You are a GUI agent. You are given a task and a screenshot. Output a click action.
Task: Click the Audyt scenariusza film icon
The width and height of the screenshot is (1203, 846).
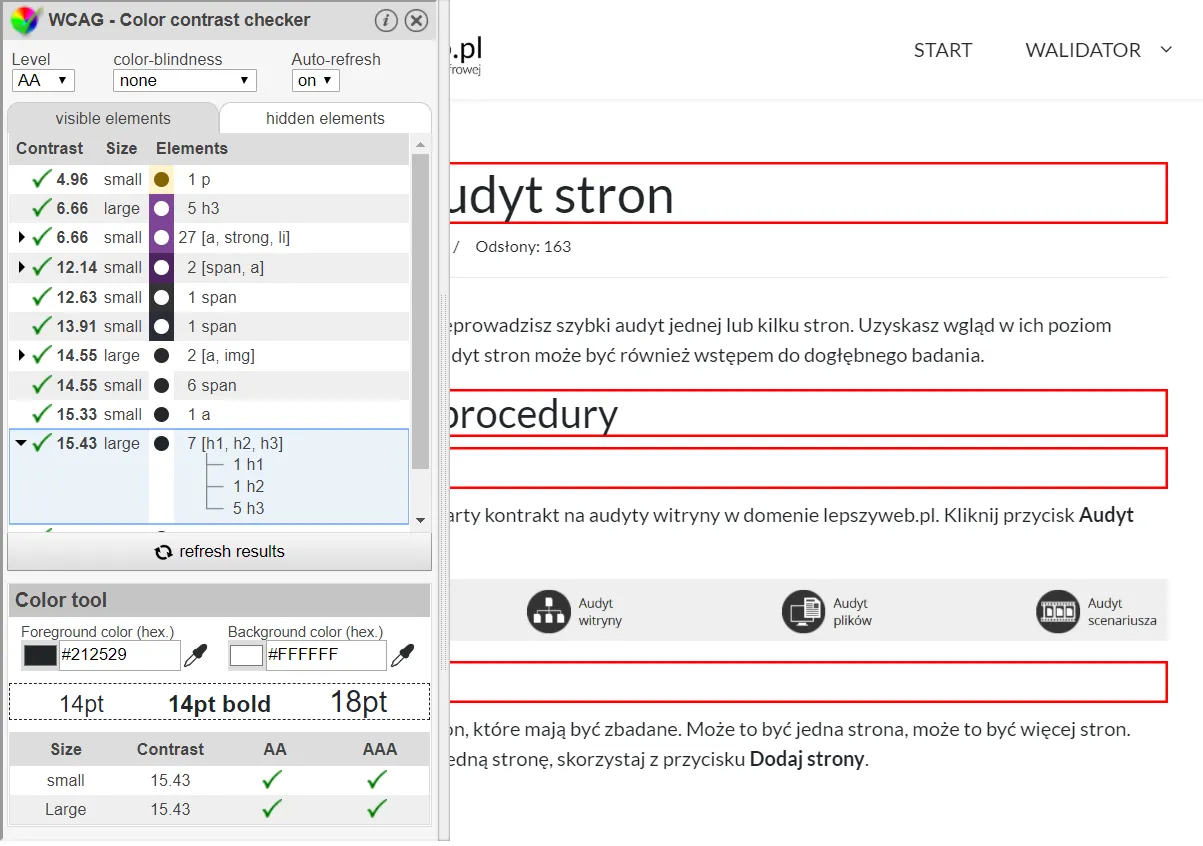click(x=1058, y=612)
